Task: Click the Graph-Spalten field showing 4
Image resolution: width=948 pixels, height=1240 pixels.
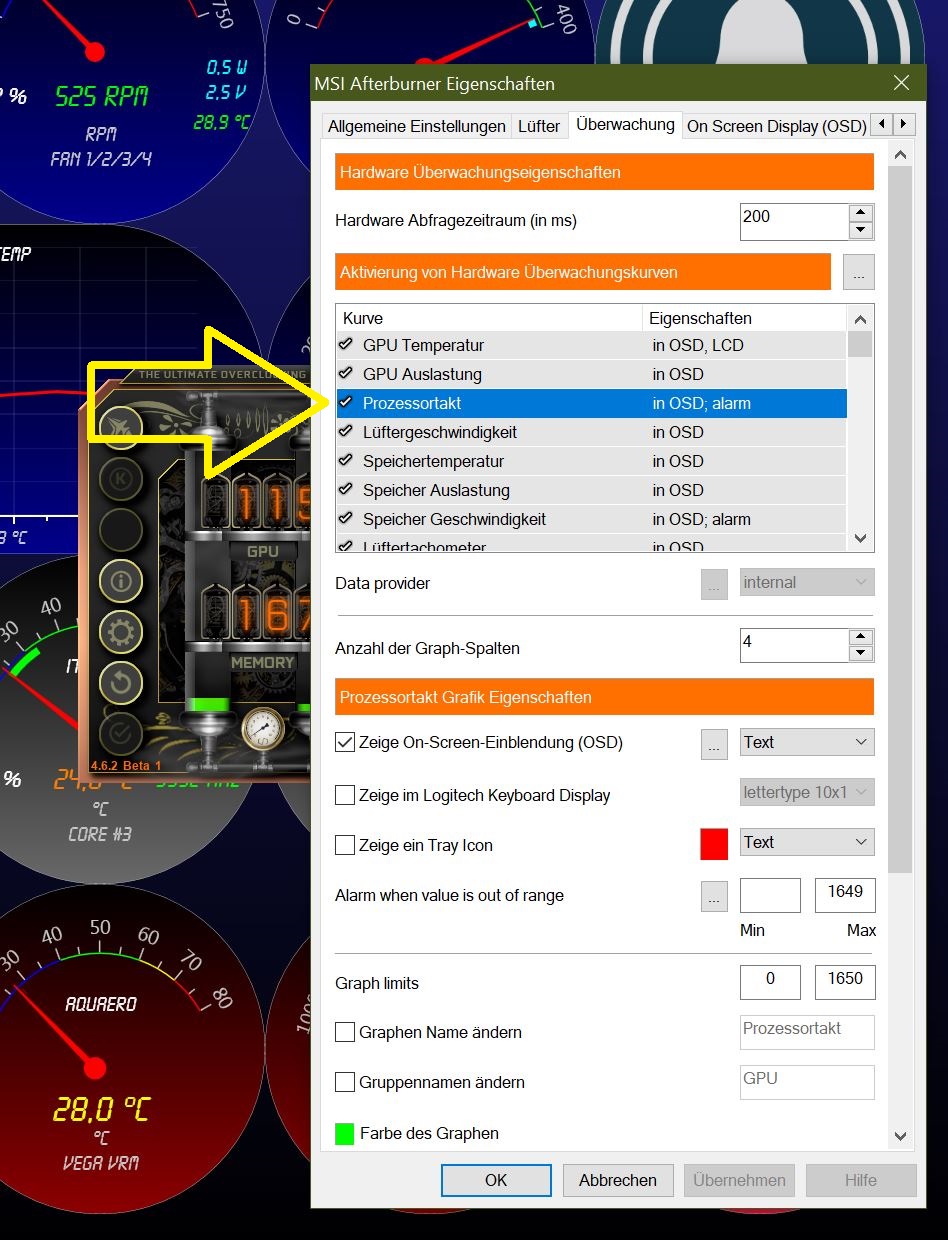Action: coord(794,645)
